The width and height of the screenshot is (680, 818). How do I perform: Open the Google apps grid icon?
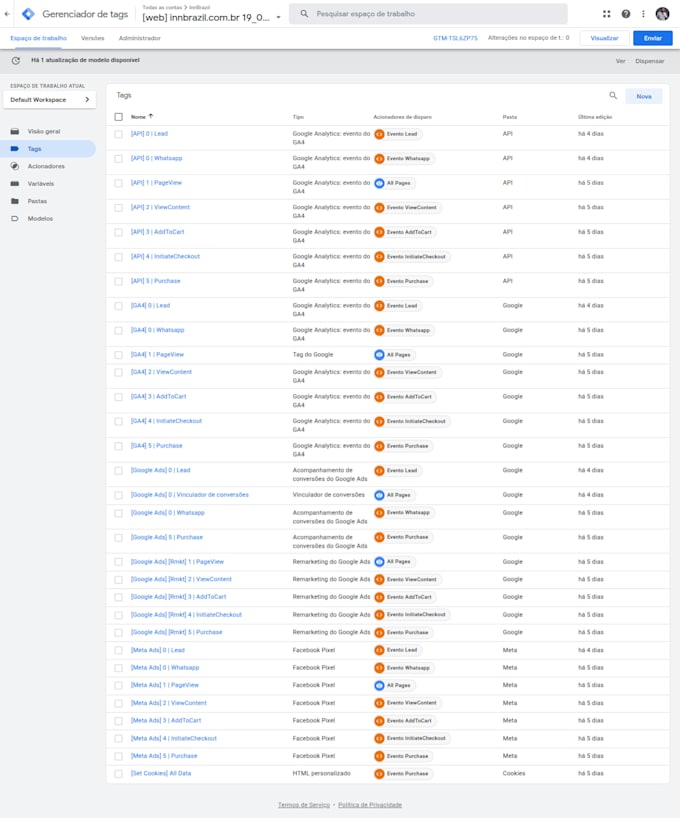pos(606,14)
